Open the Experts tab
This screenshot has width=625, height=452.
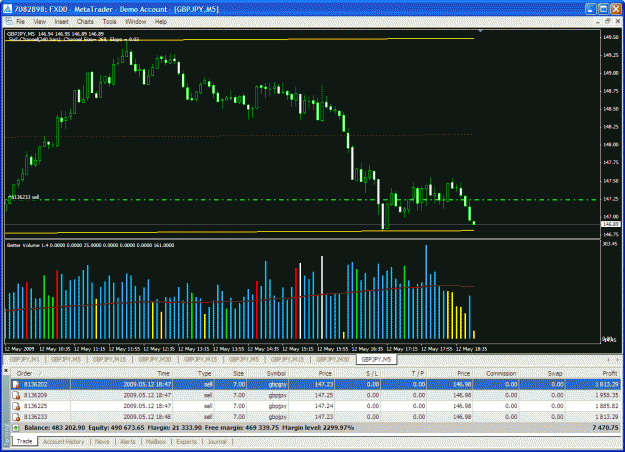coord(186,442)
